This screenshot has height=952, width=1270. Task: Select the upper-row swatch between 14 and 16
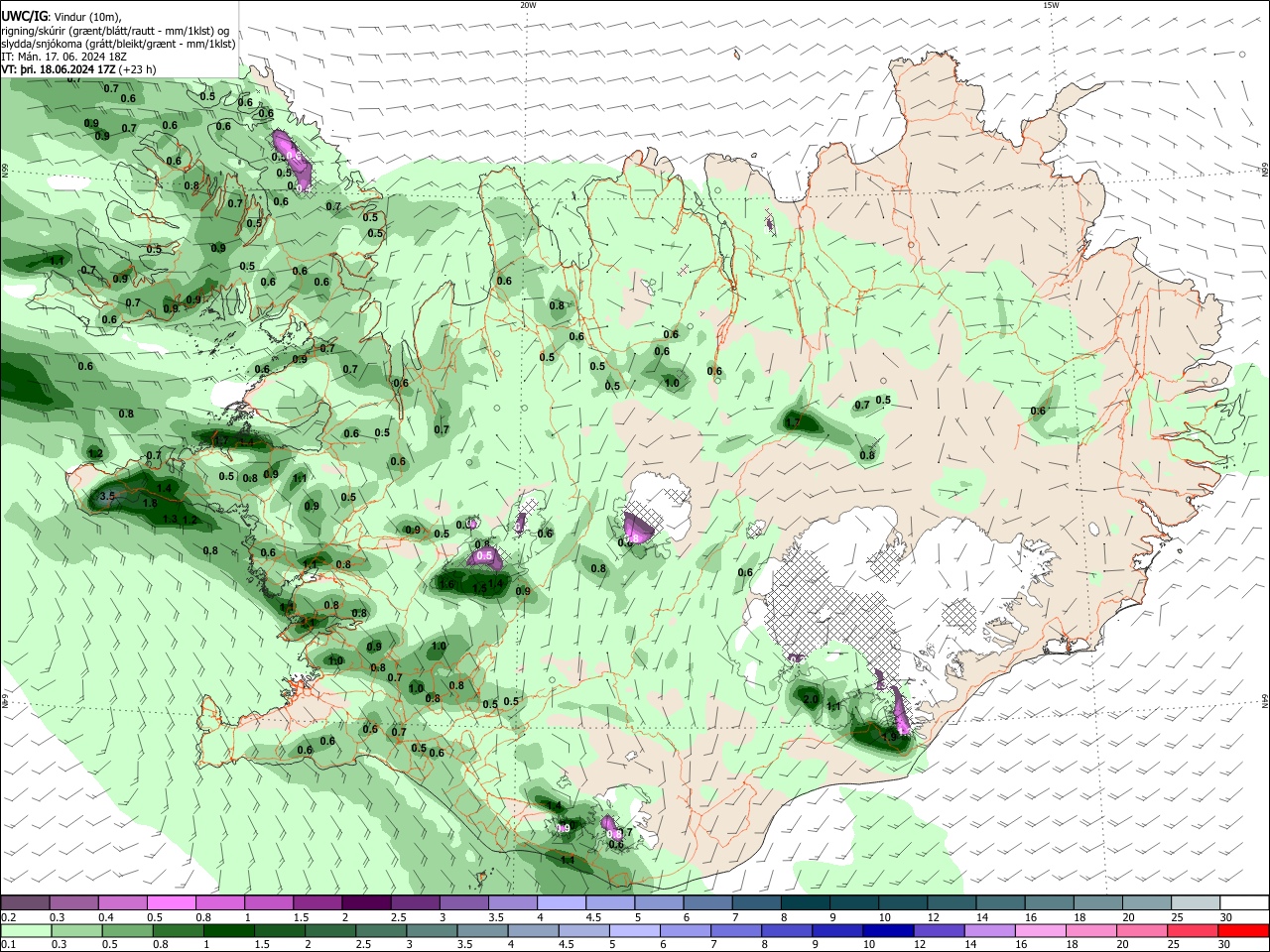(x=1001, y=902)
